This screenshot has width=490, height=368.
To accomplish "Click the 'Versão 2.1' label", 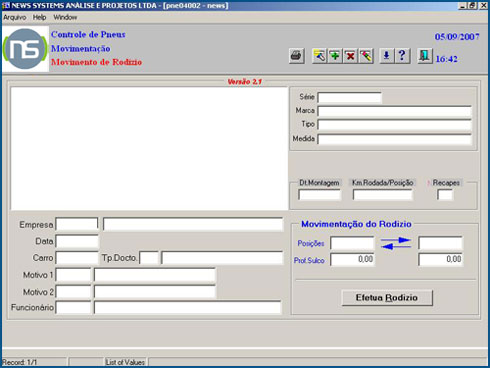I will click(x=244, y=81).
